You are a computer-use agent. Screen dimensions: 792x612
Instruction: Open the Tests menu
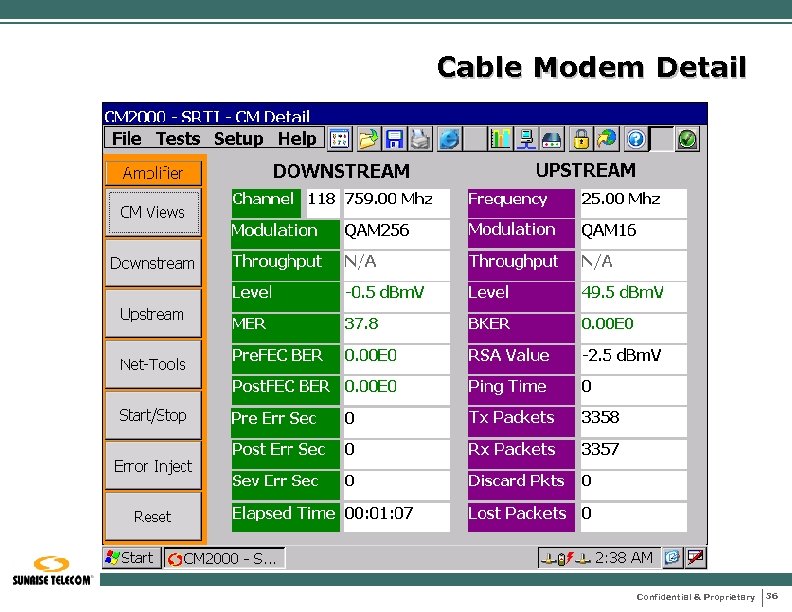click(x=178, y=138)
